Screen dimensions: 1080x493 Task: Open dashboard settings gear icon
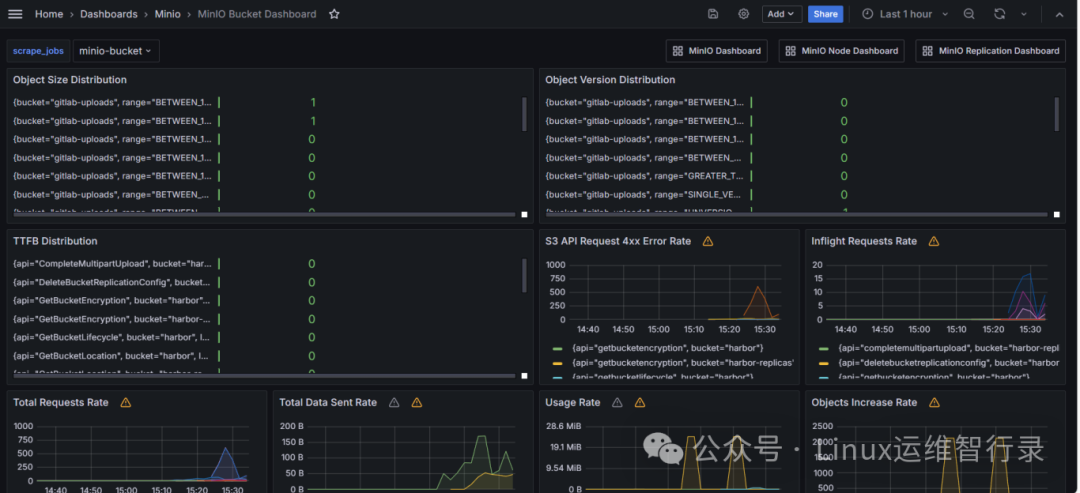pyautogui.click(x=743, y=14)
